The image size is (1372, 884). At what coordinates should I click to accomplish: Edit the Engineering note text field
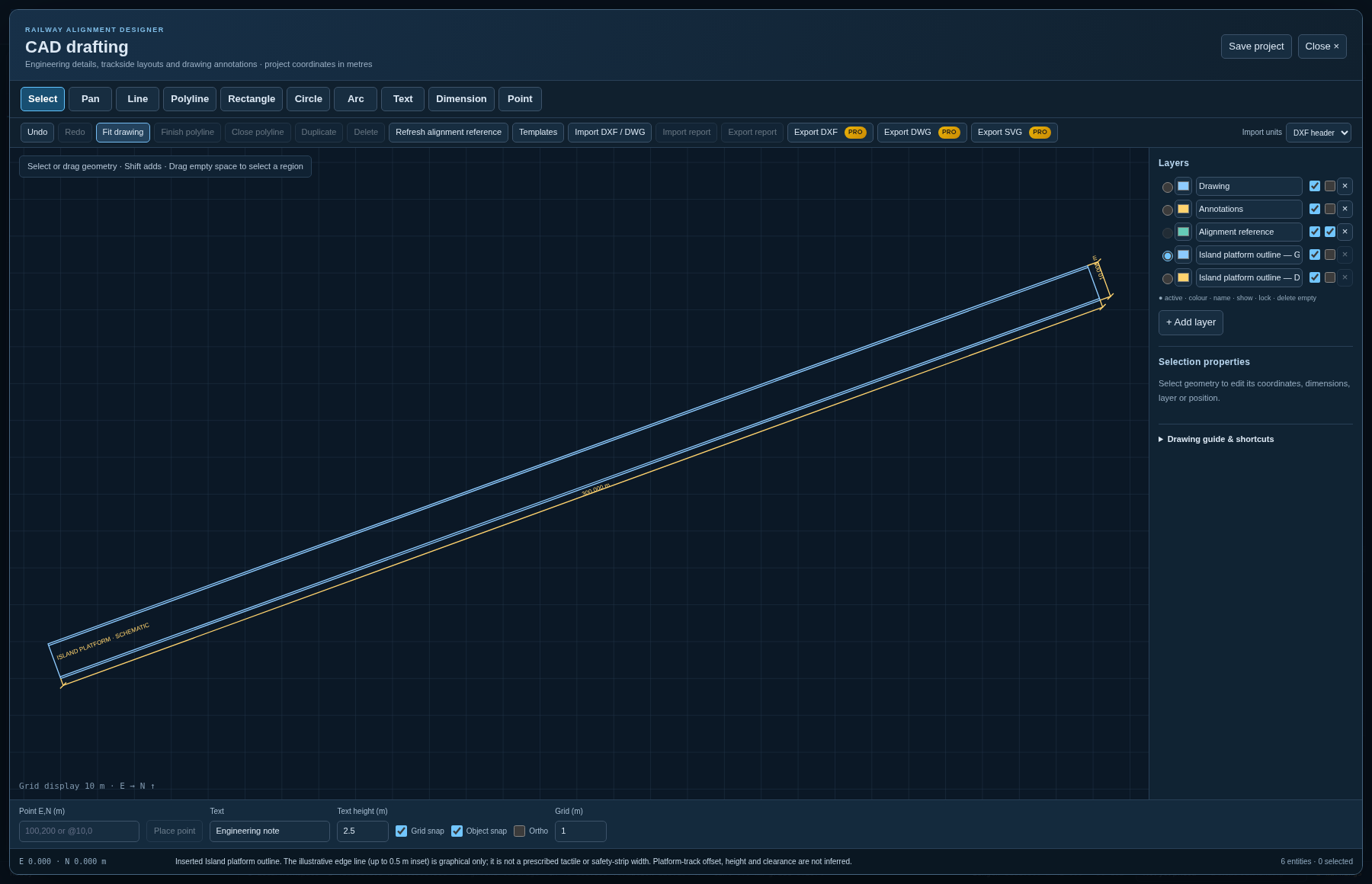tap(270, 831)
